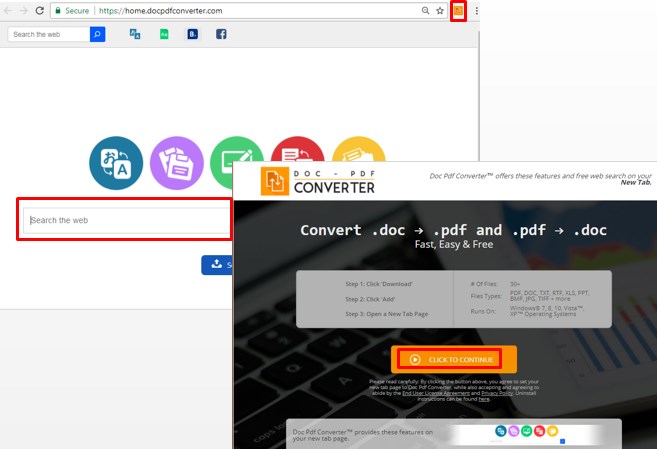
Task: Click the large red file-convert circle icon
Action: tap(297, 149)
